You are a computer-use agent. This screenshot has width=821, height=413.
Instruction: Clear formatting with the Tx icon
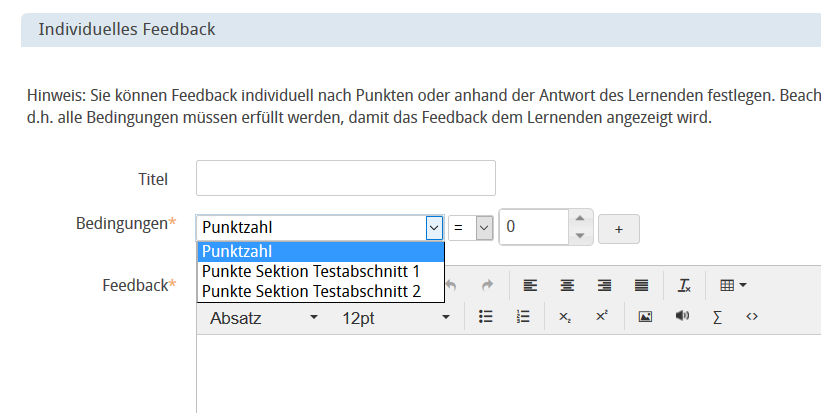coord(684,285)
